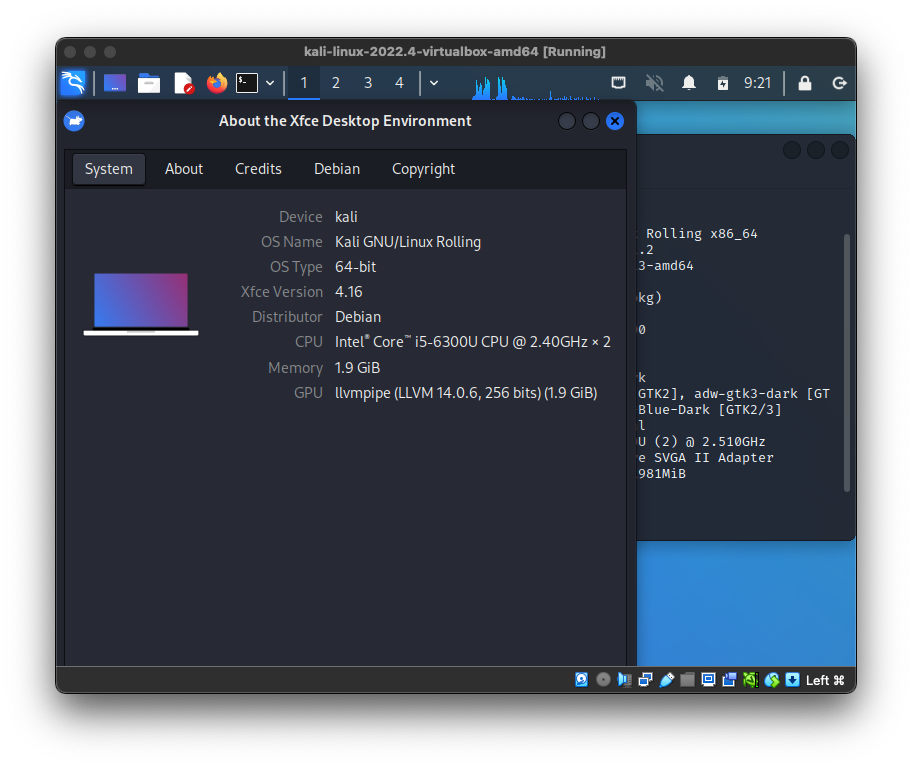Image resolution: width=912 pixels, height=767 pixels.
Task: Click the log out button in panel
Action: [840, 83]
